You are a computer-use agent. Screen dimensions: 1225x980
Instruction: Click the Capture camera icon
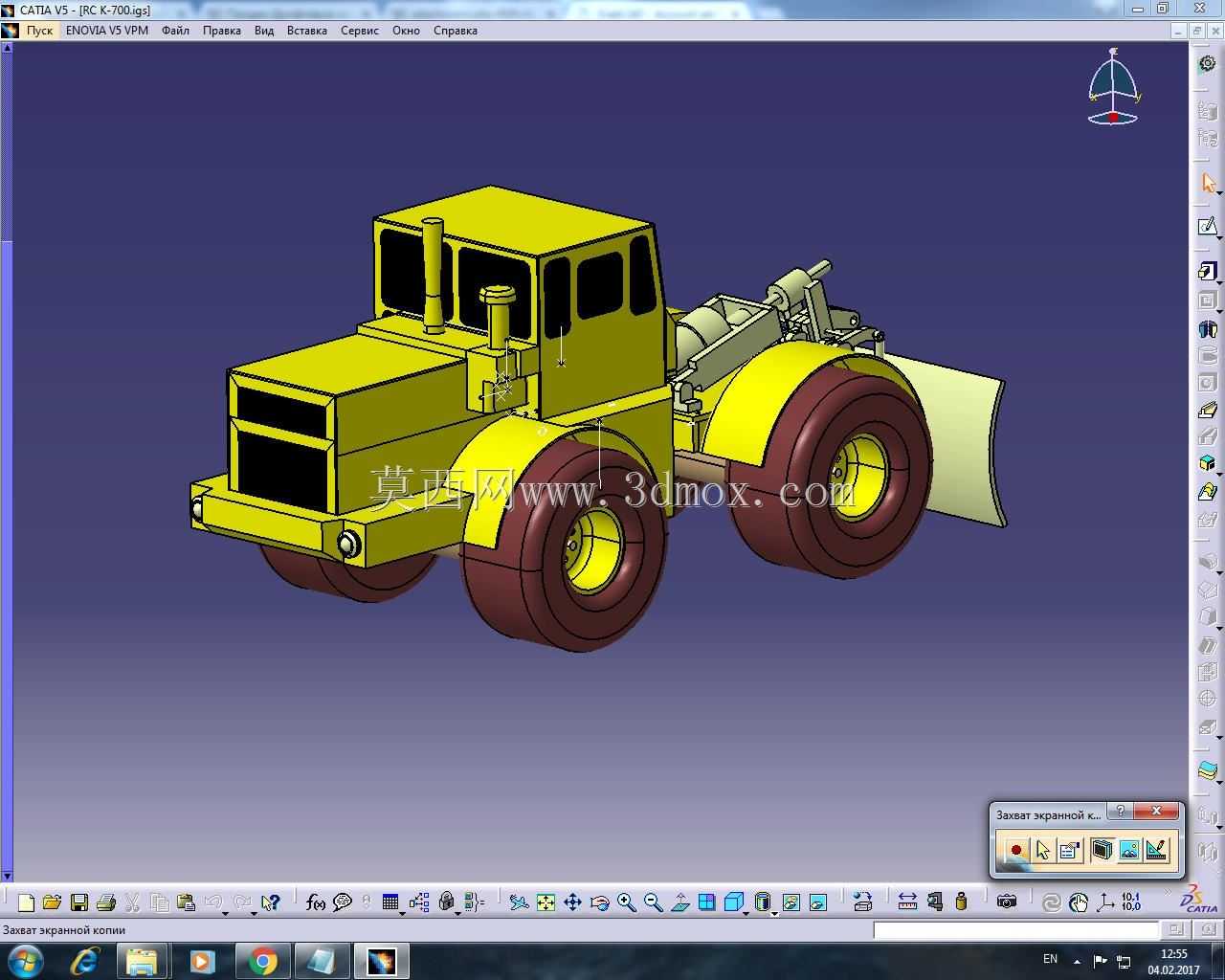click(x=1006, y=902)
